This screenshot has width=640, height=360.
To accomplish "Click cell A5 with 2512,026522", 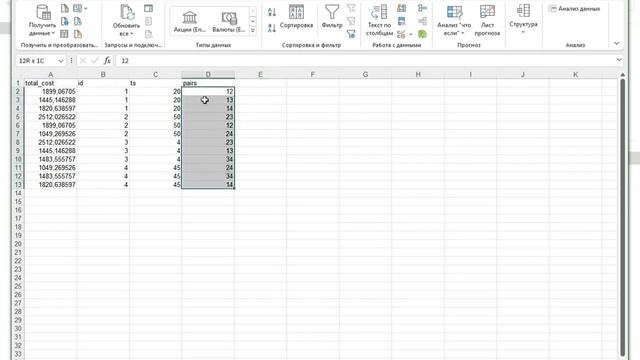I will click(x=50, y=117).
